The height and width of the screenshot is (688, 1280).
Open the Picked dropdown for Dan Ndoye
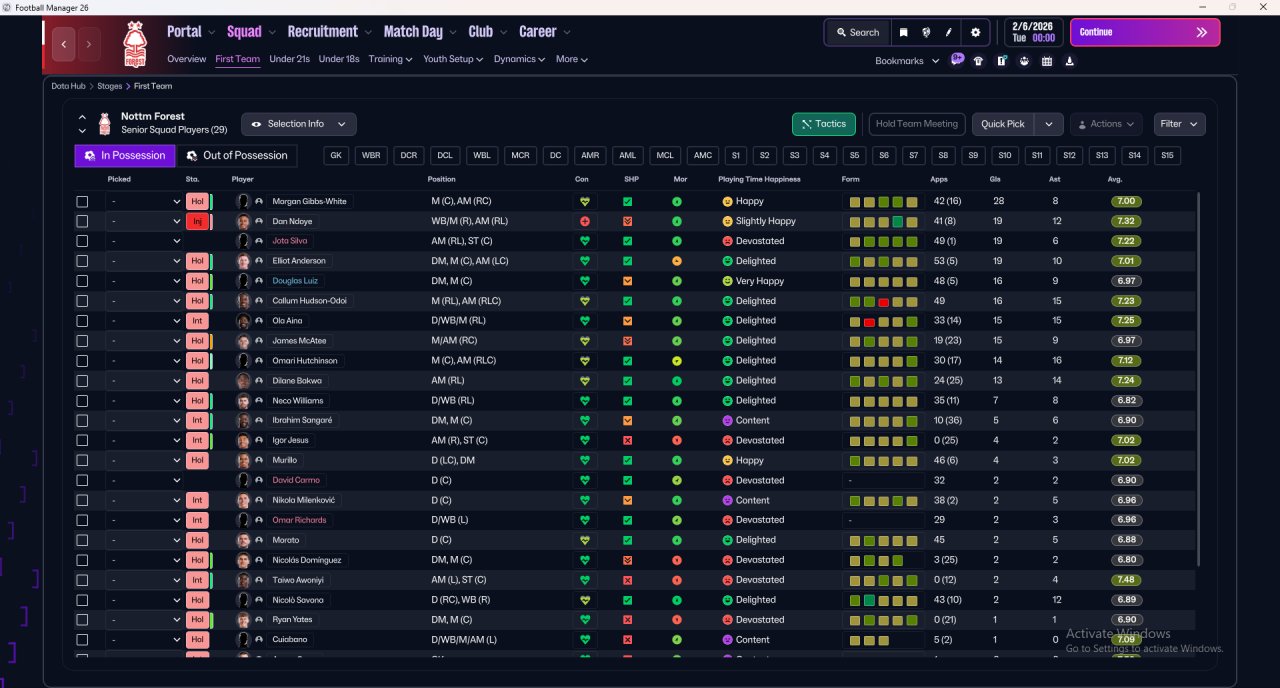point(145,221)
